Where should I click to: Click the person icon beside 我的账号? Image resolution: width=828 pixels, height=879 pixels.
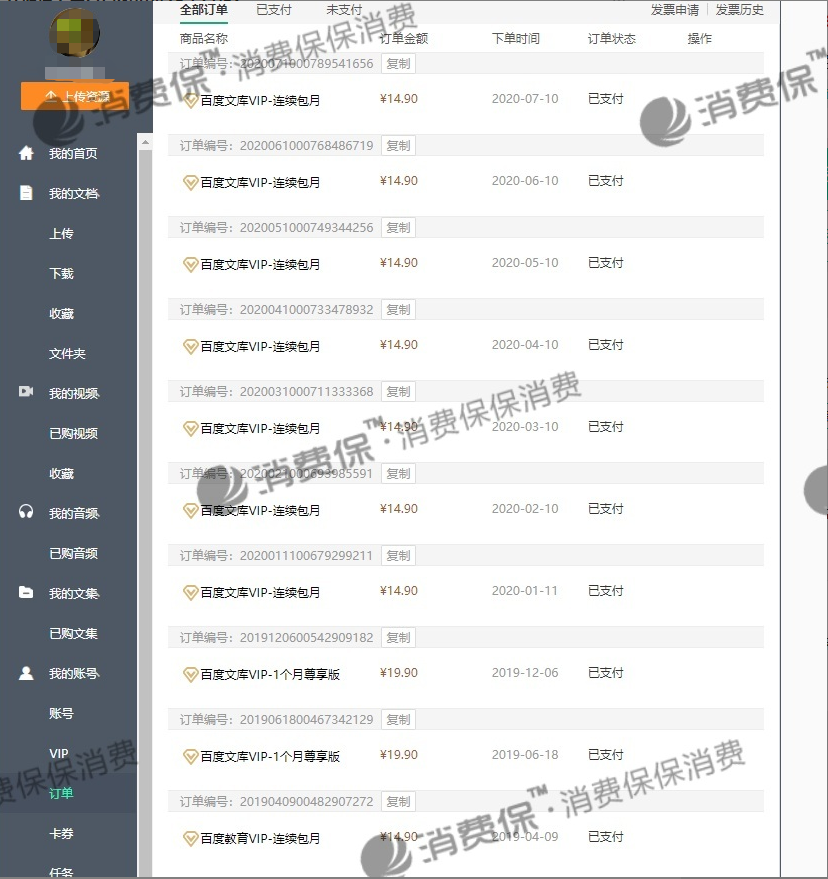point(26,673)
